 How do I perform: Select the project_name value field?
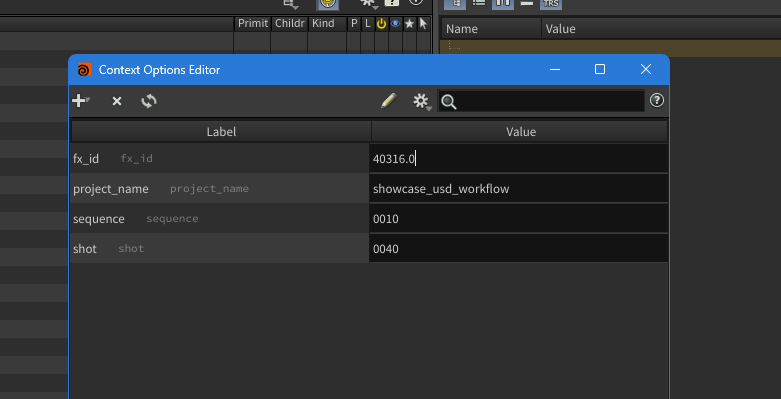[519, 189]
